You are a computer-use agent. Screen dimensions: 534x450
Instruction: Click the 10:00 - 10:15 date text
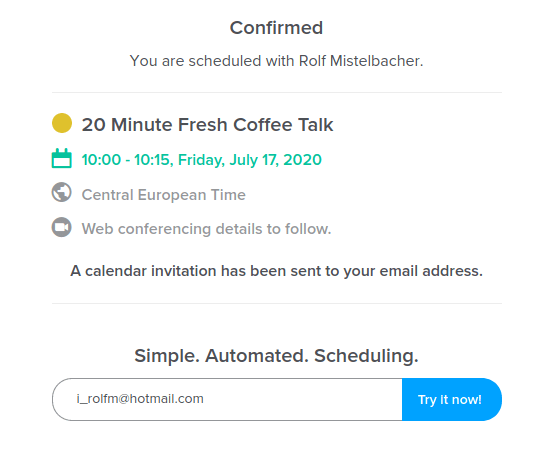click(126, 159)
